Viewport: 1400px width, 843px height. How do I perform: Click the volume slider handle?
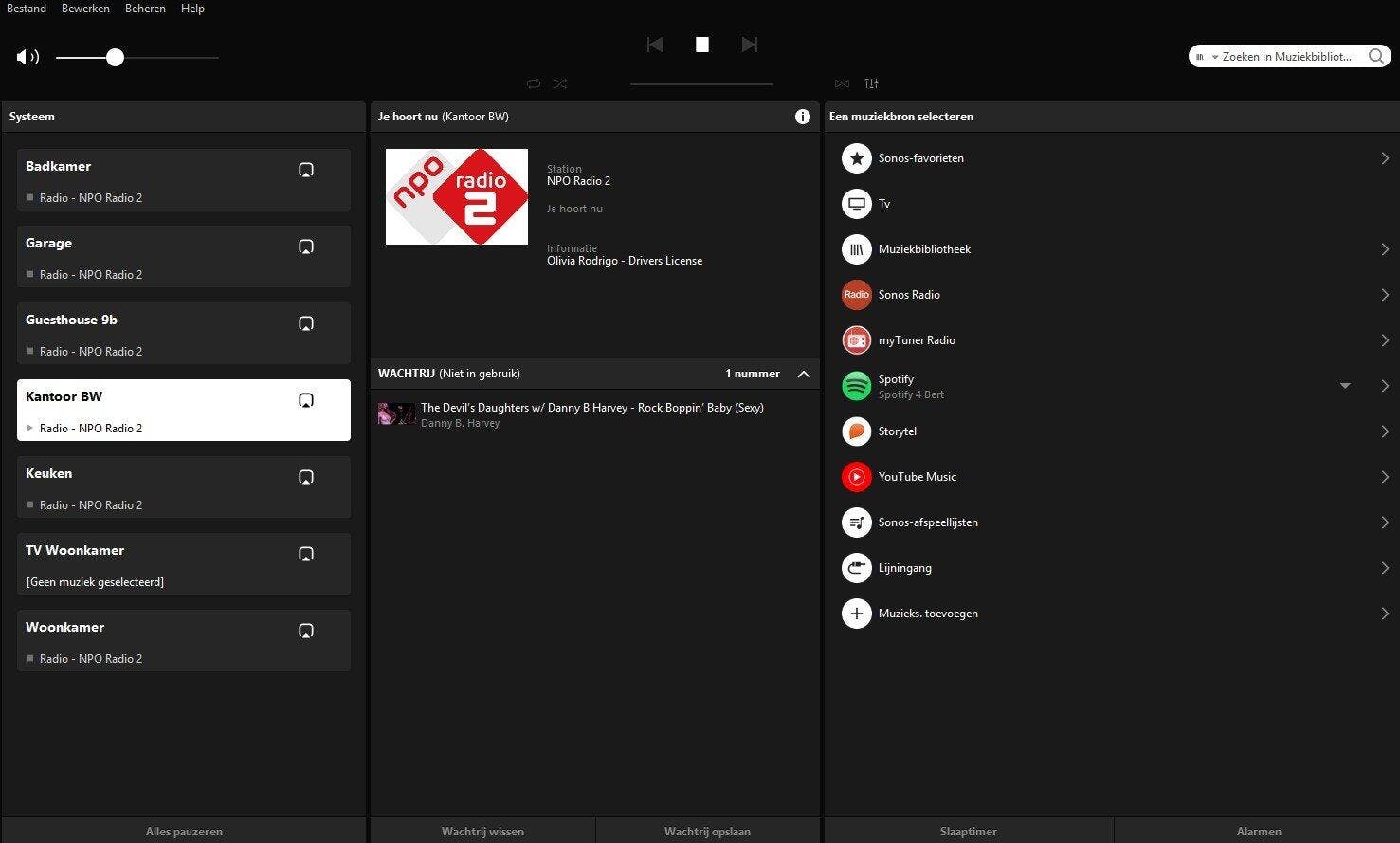coord(115,58)
